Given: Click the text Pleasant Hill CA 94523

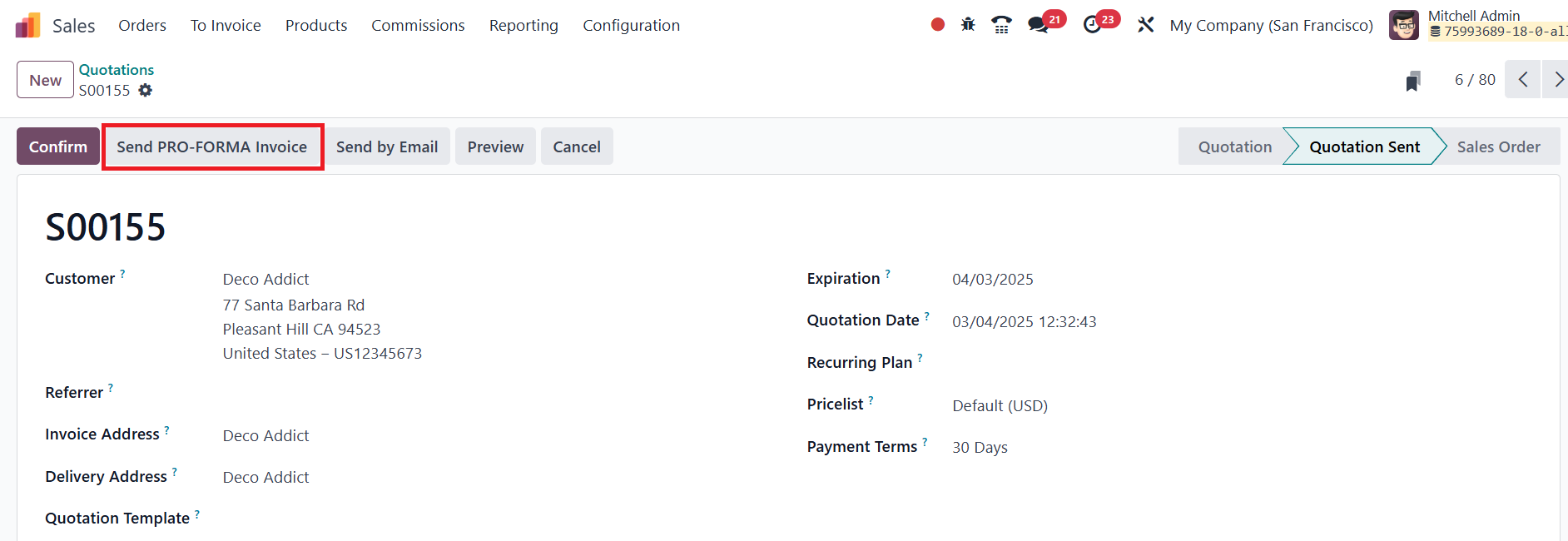Looking at the screenshot, I should (x=301, y=329).
